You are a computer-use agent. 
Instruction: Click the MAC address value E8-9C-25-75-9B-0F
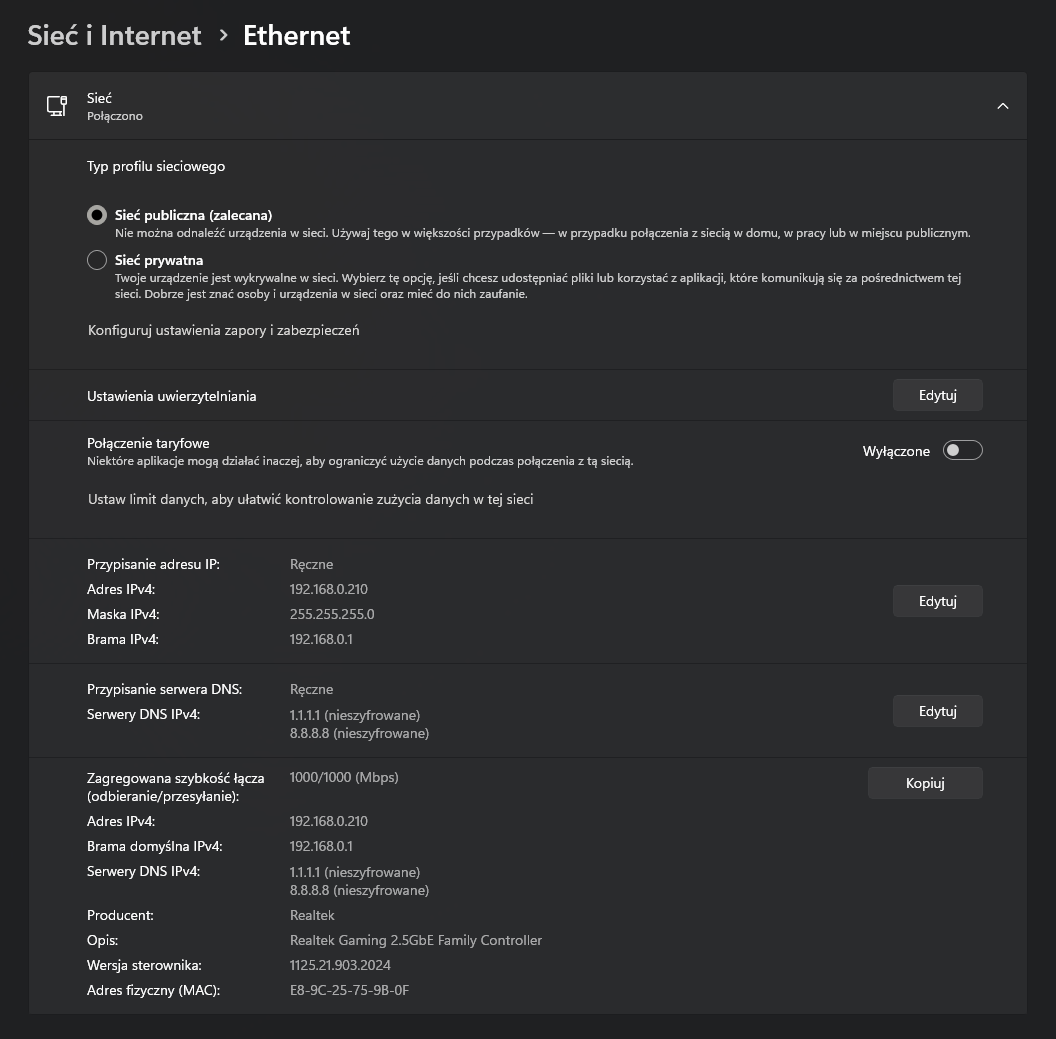click(x=349, y=990)
